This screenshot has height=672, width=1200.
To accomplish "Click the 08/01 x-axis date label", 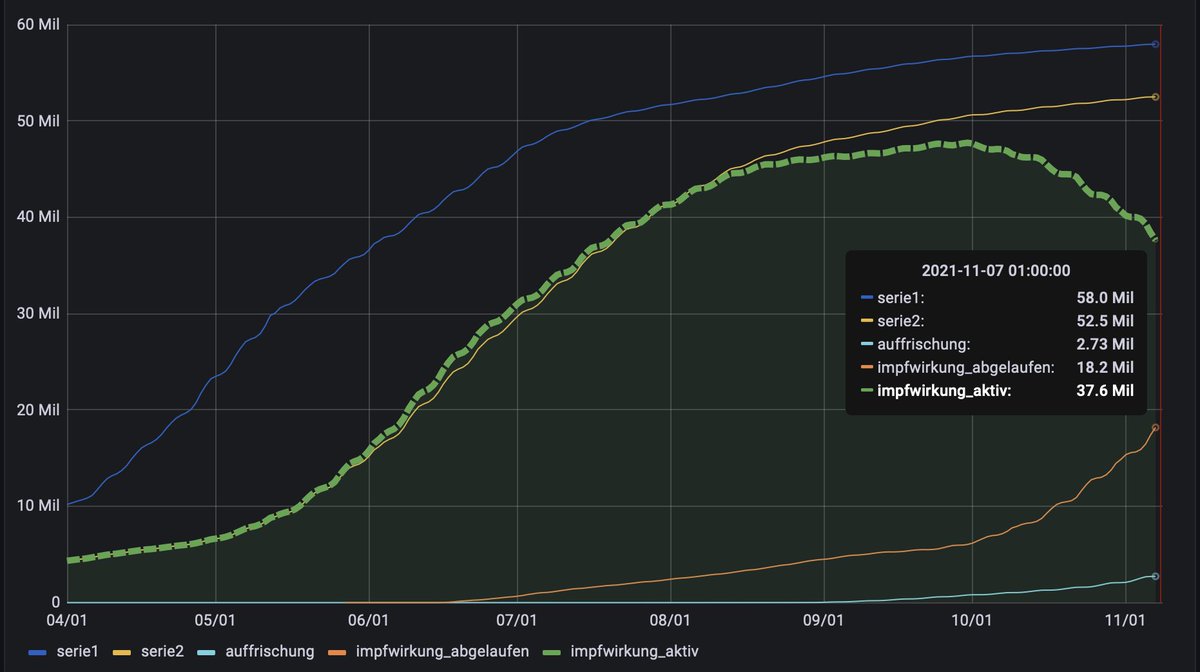I will coord(670,620).
